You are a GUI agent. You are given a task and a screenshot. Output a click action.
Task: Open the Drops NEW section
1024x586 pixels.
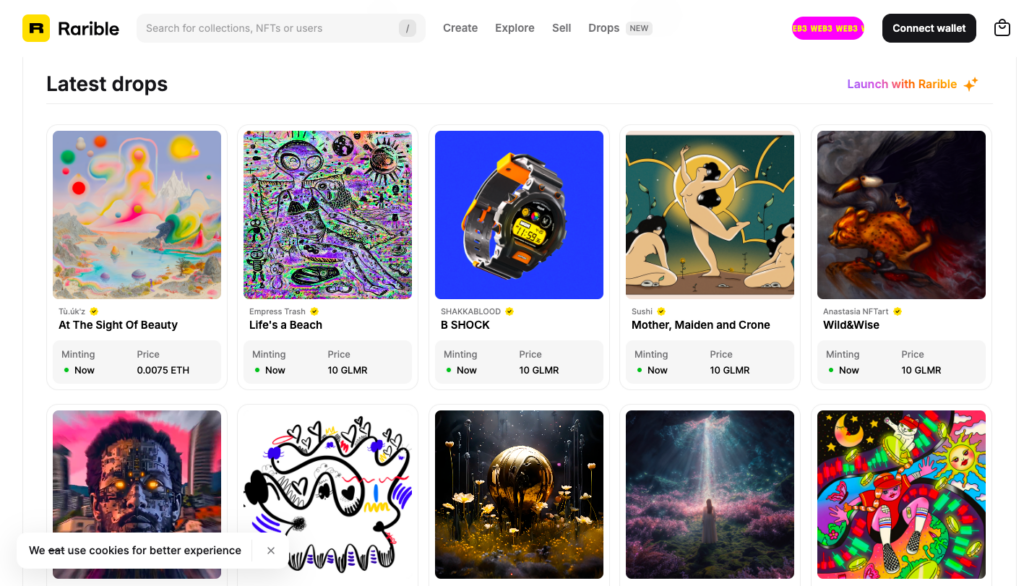(619, 28)
